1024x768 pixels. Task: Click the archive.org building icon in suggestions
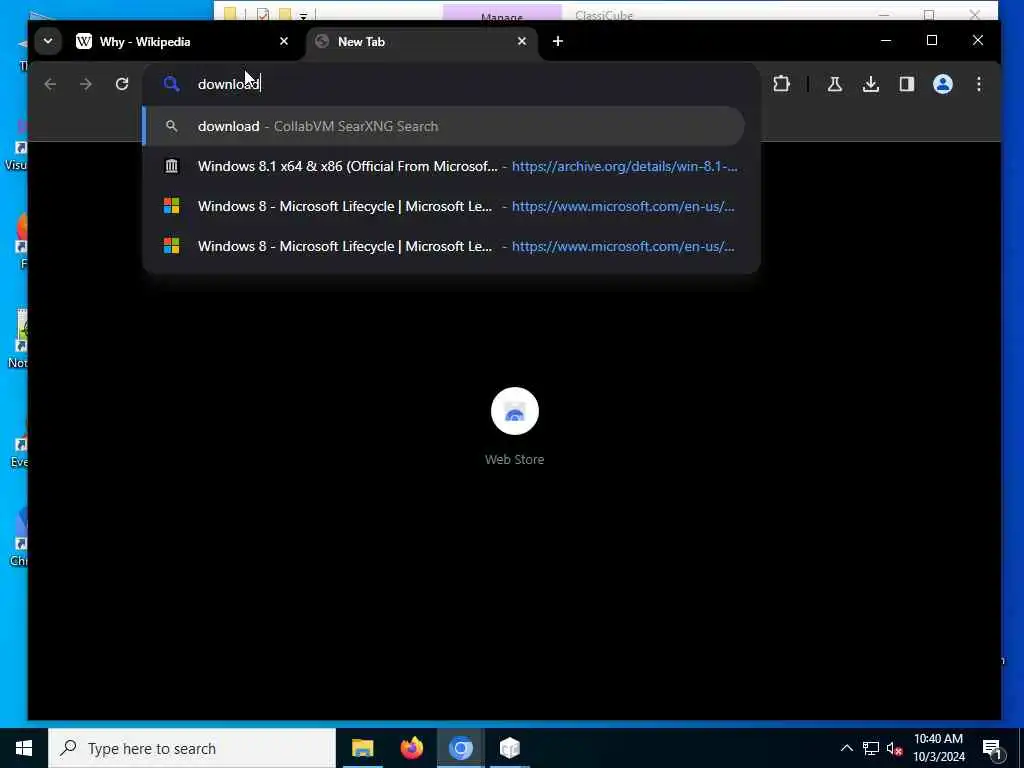click(171, 167)
